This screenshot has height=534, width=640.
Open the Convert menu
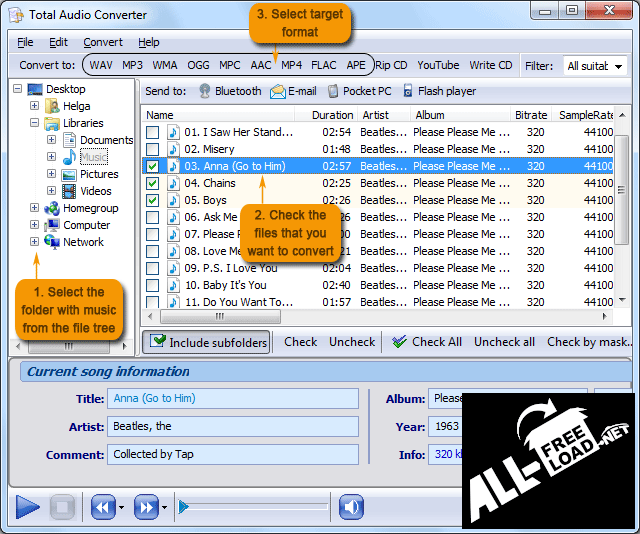103,42
